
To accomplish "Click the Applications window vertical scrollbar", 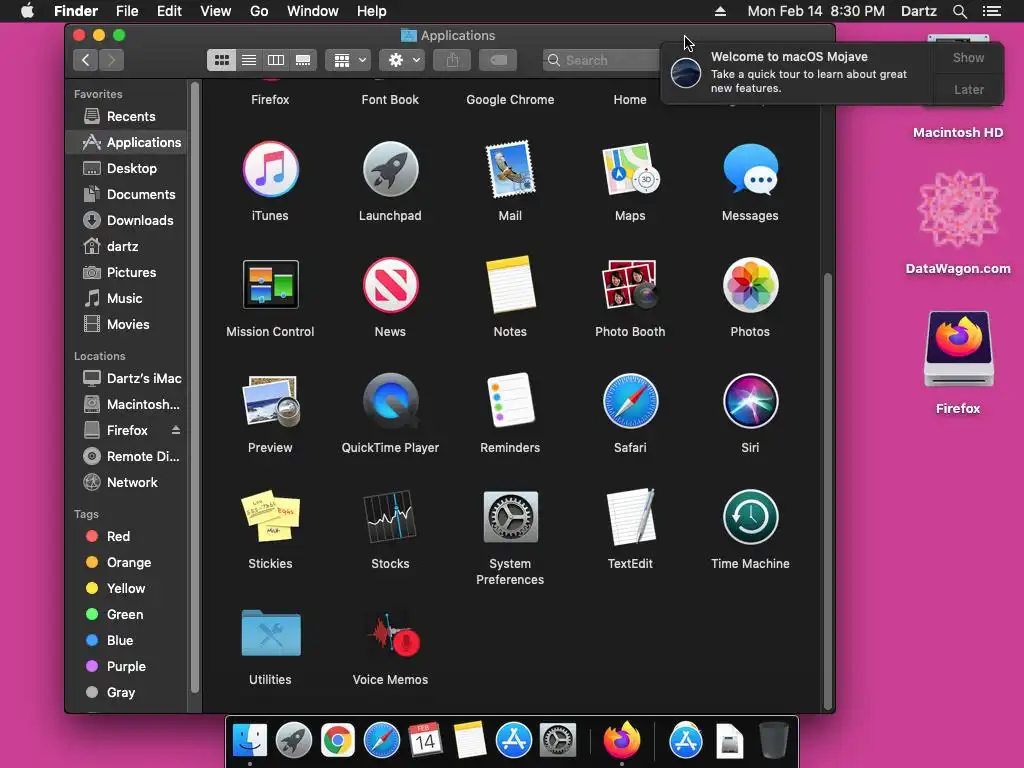I will click(x=827, y=491).
